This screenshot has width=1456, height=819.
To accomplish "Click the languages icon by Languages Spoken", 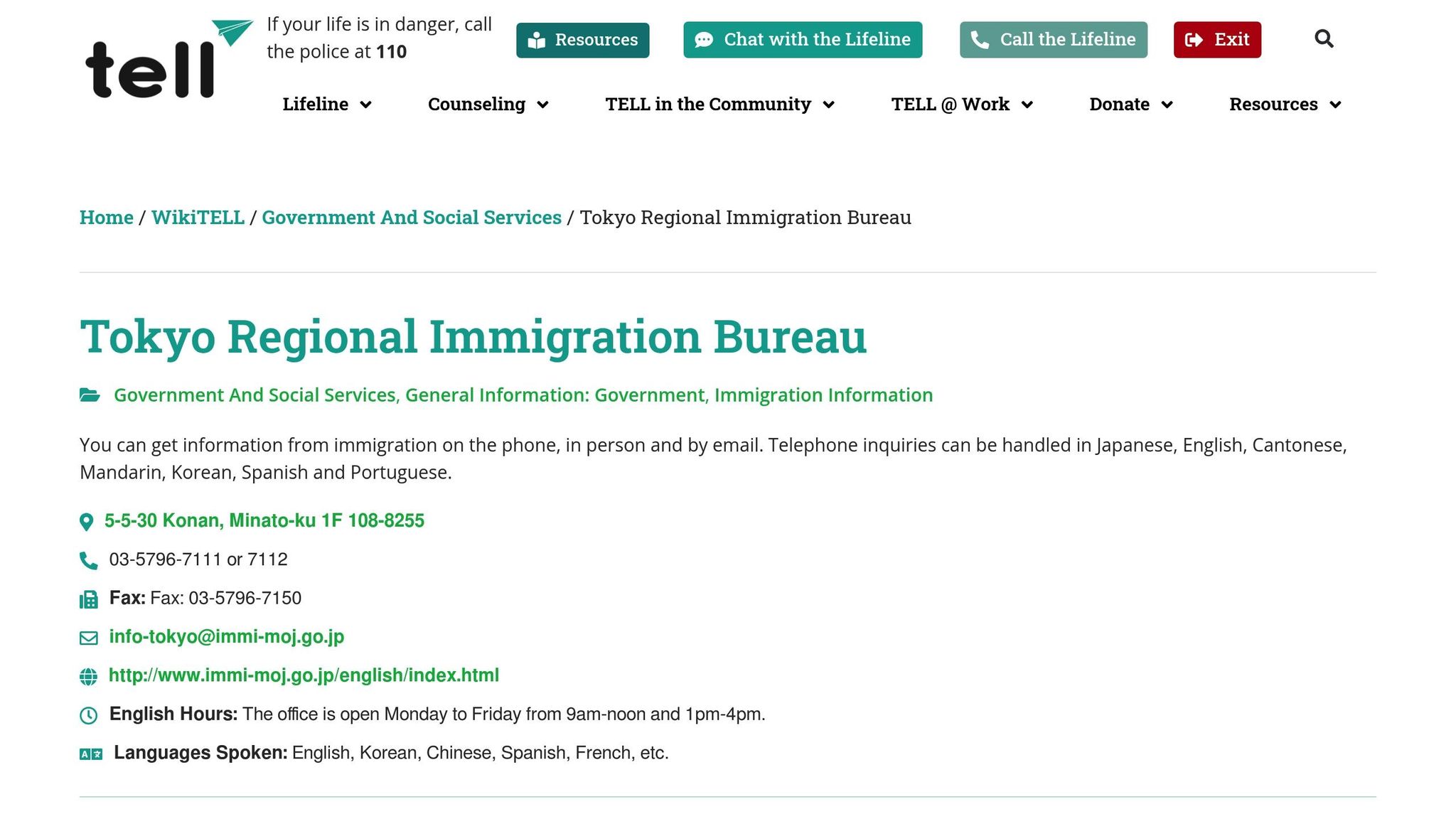I will click(x=91, y=754).
